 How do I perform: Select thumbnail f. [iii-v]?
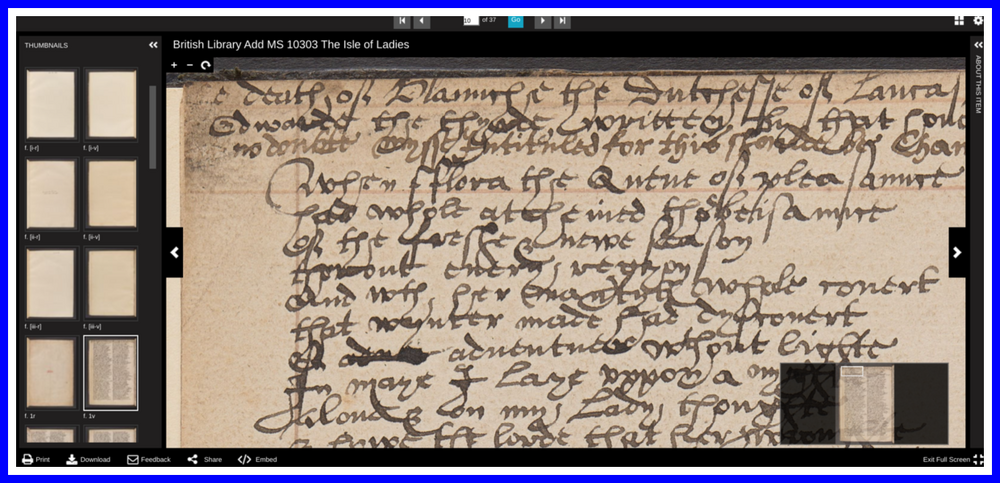[111, 283]
